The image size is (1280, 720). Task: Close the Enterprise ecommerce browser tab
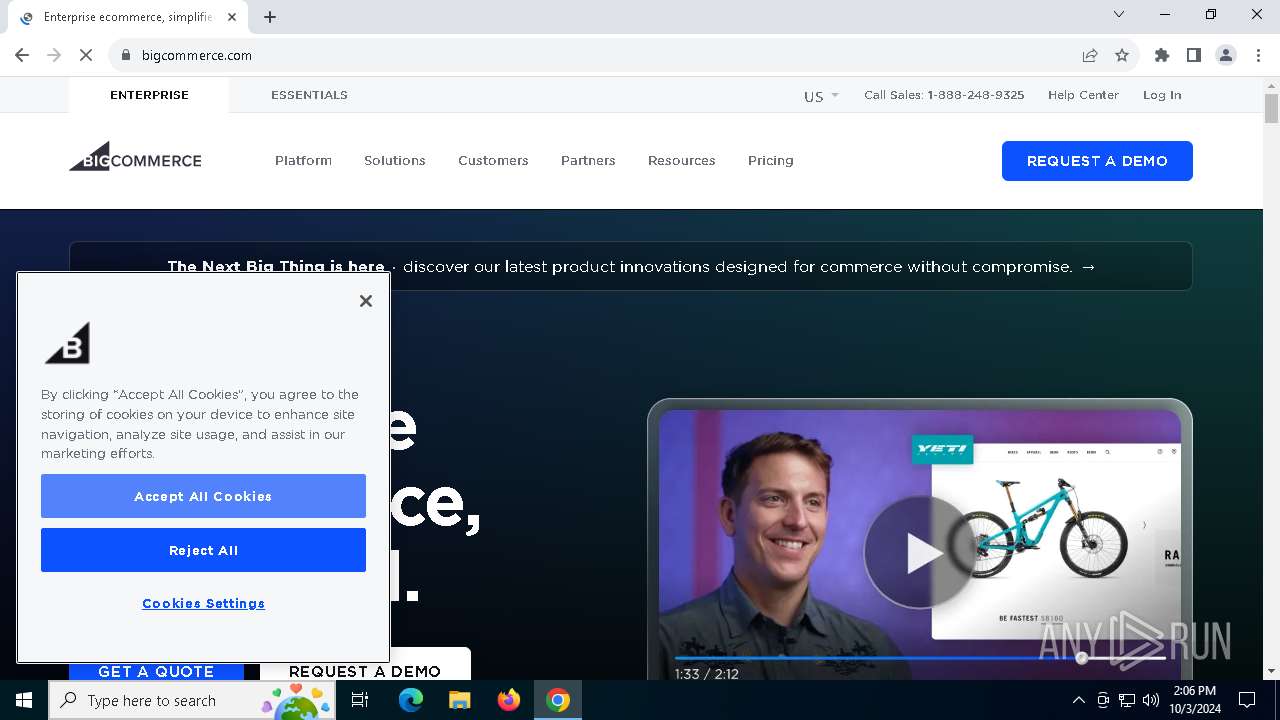[x=233, y=17]
